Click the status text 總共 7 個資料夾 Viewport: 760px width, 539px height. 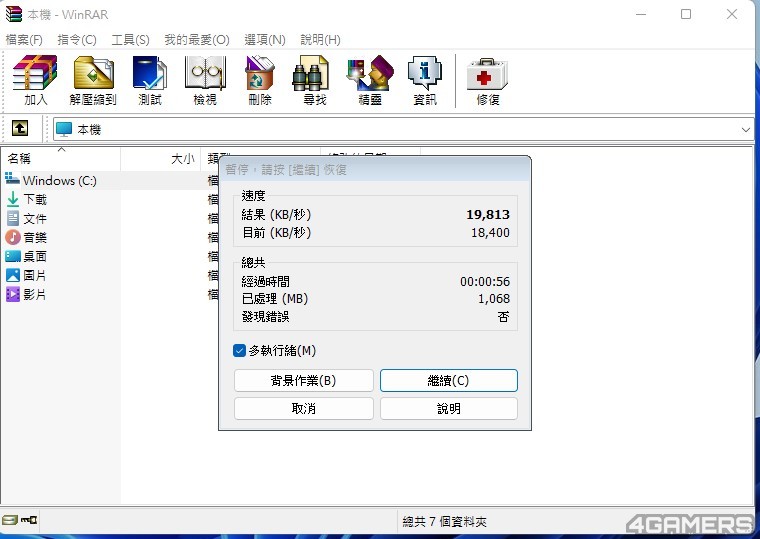444,522
